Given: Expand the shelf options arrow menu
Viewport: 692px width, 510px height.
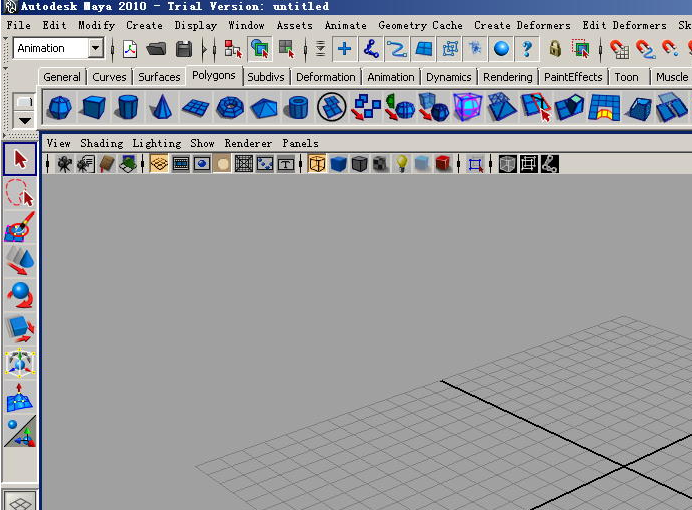Looking at the screenshot, I should tap(24, 120).
